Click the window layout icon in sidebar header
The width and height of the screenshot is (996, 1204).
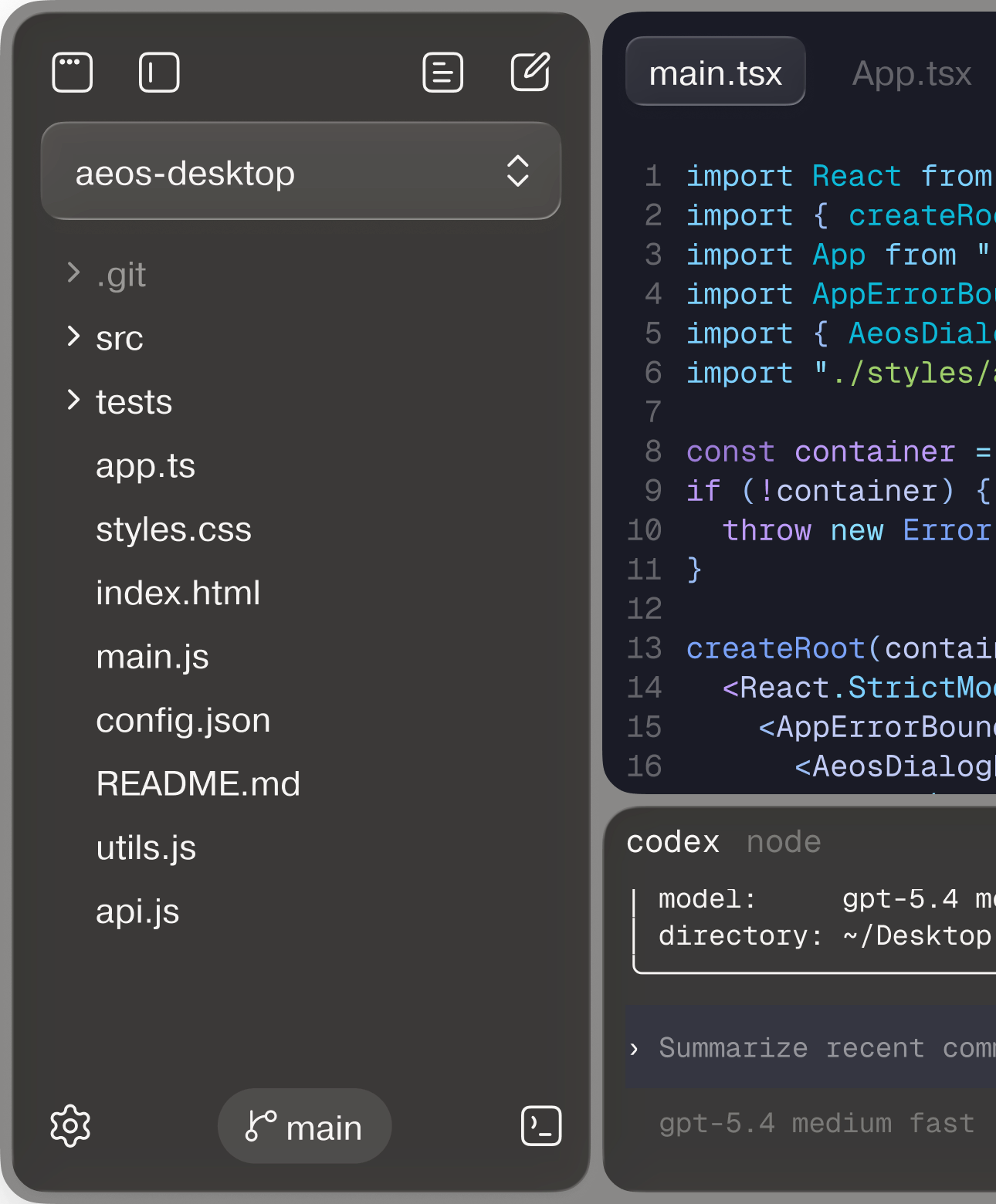(73, 73)
